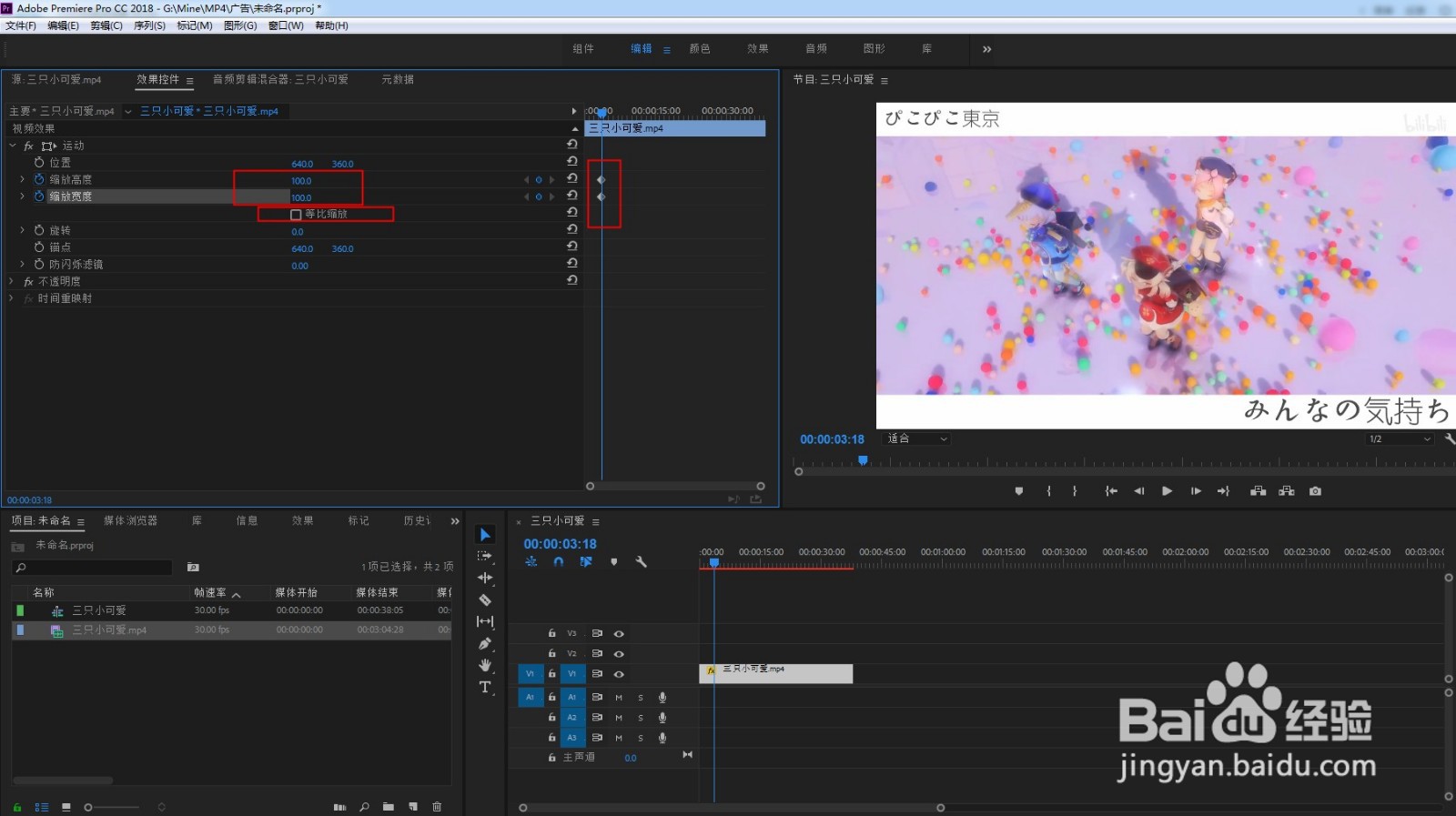Click Go to Out point button
The height and width of the screenshot is (816, 1456).
[1223, 491]
